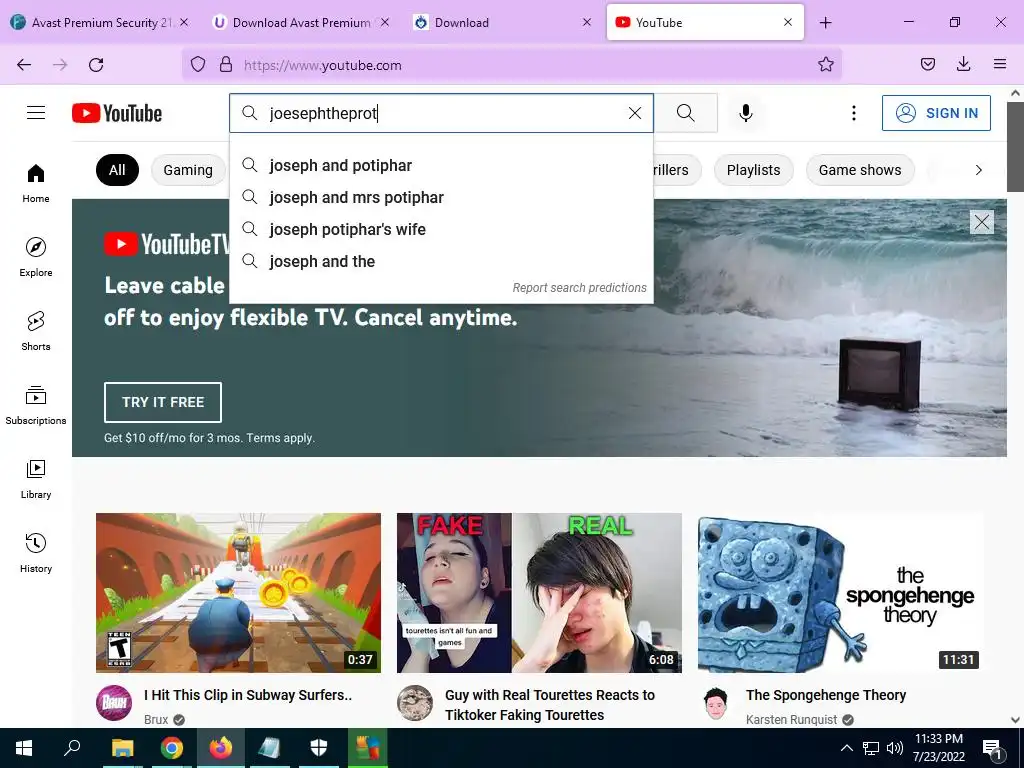1024x768 pixels.
Task: Open Shorts in the sidebar
Action: pyautogui.click(x=36, y=331)
